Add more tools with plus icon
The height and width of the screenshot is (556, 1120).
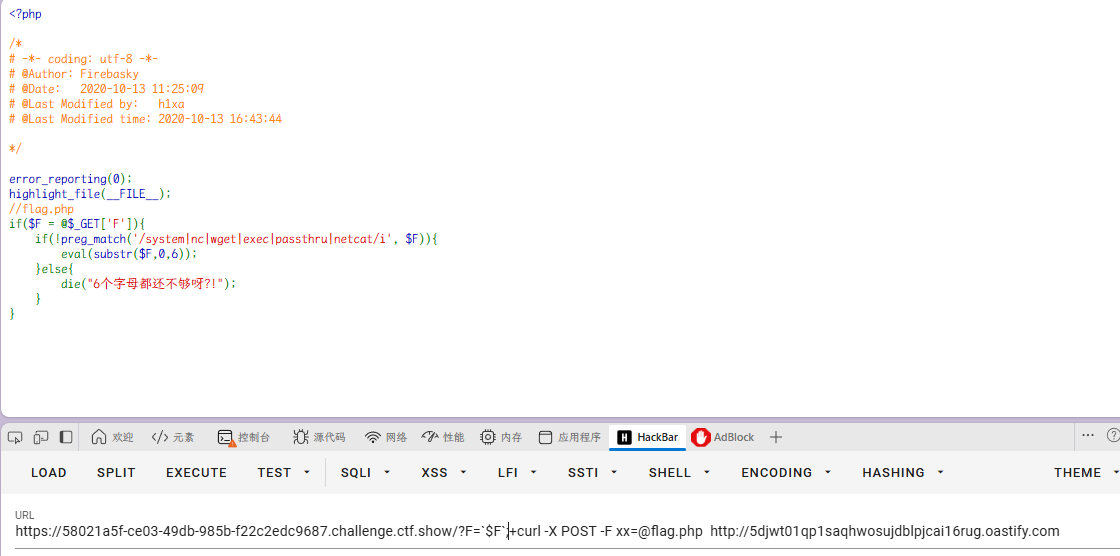(x=776, y=437)
